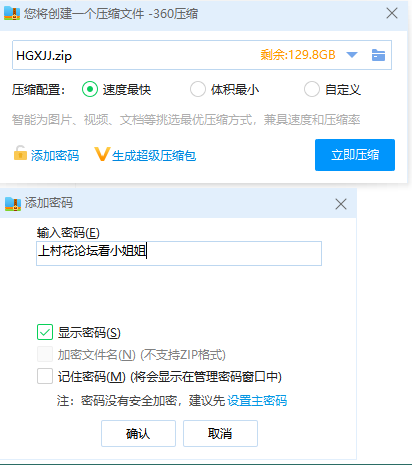Click the browse folder icon beside filename
The image size is (412, 465).
click(378, 55)
